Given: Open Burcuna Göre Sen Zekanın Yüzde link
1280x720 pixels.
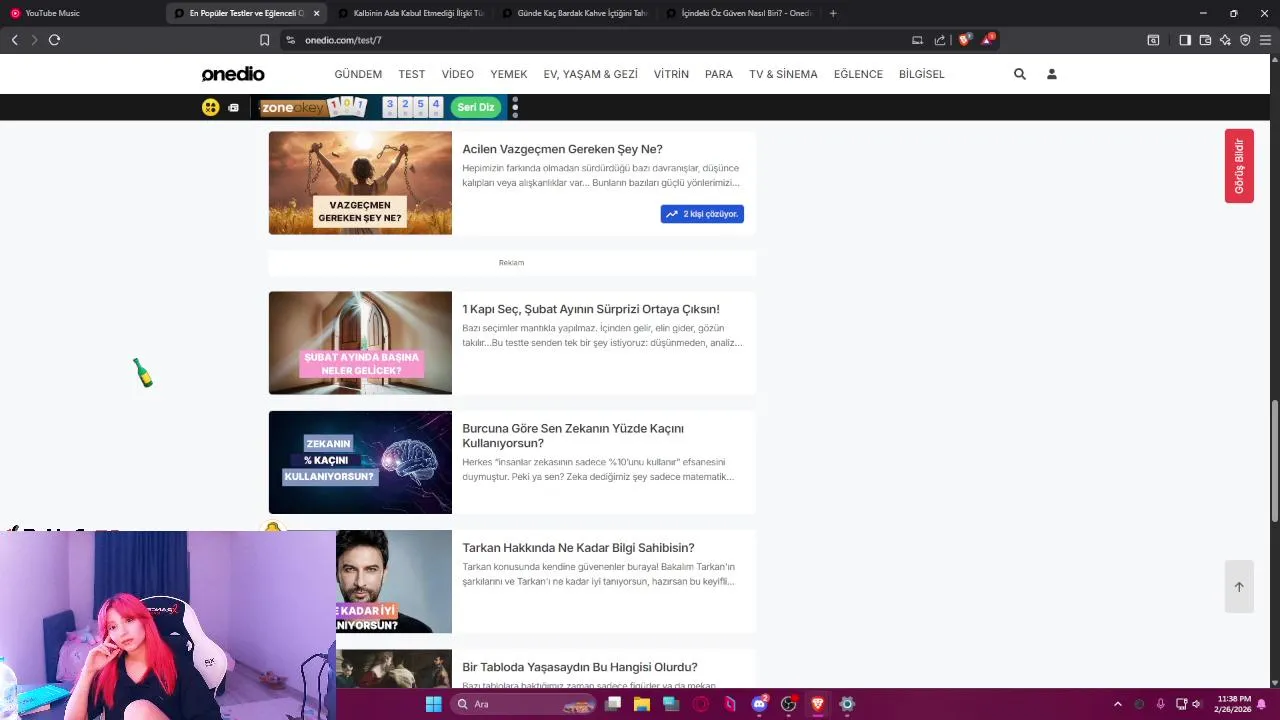Looking at the screenshot, I should 573,436.
